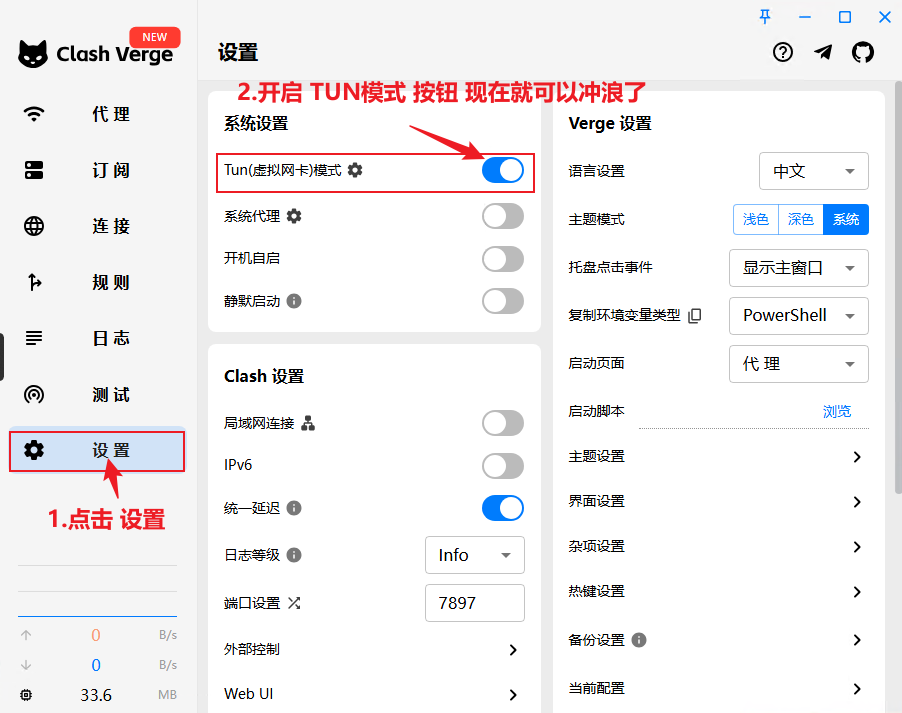Screen dimensions: 902x713
Task: Expand the 热键设置 hotkey settings row
Action: tap(856, 592)
